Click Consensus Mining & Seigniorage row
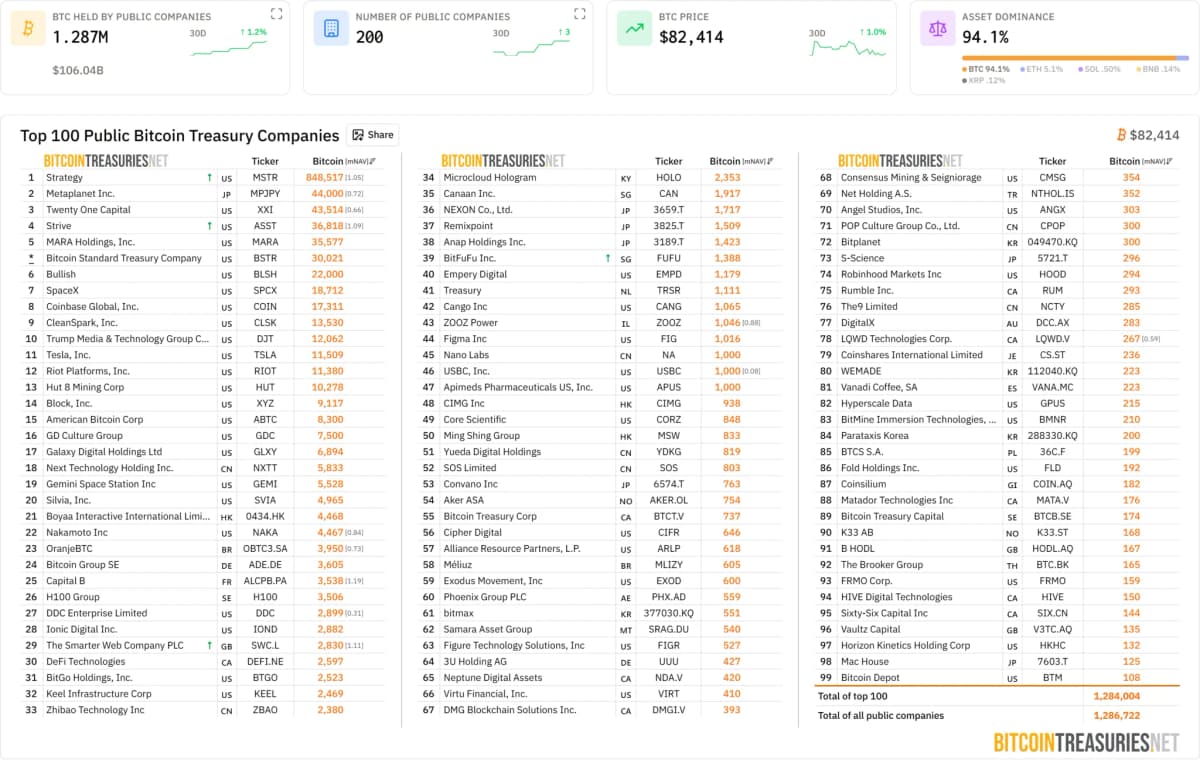 point(997,177)
